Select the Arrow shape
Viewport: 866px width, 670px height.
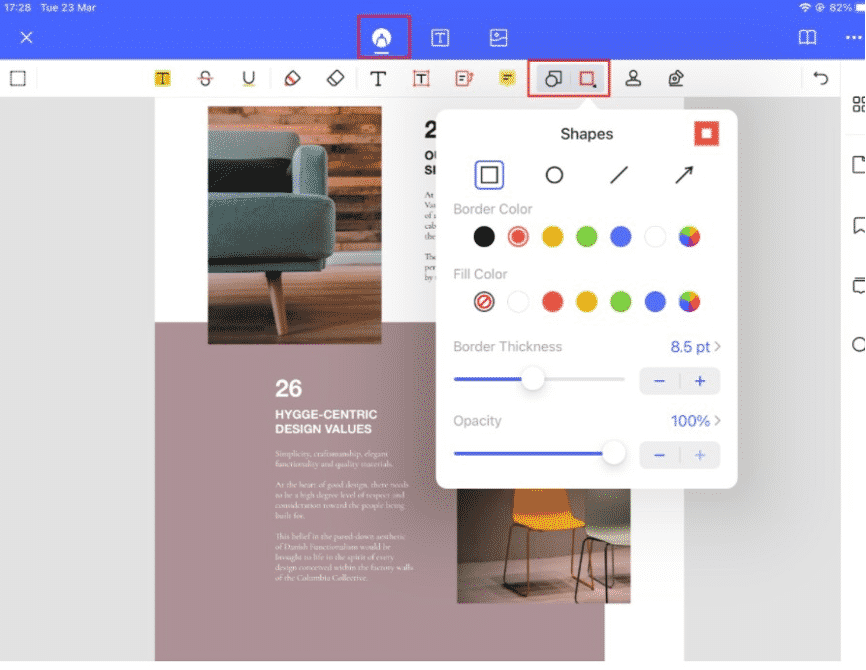684,174
